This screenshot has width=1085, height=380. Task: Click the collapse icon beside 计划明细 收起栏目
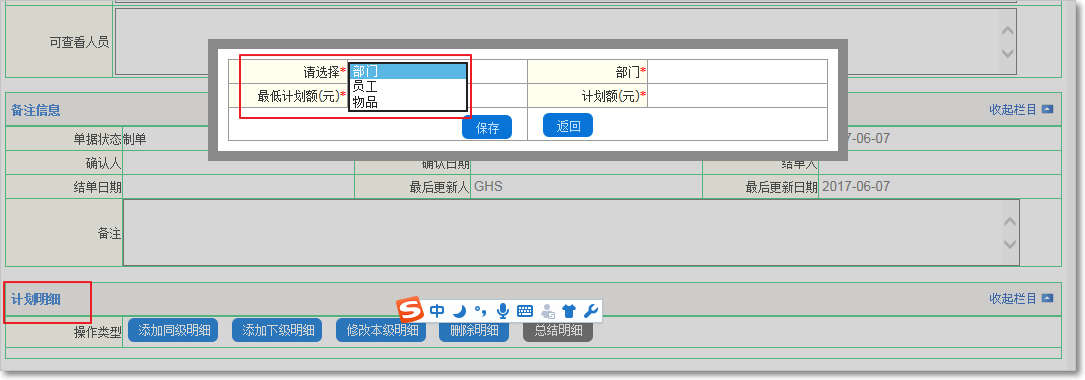tap(1047, 298)
